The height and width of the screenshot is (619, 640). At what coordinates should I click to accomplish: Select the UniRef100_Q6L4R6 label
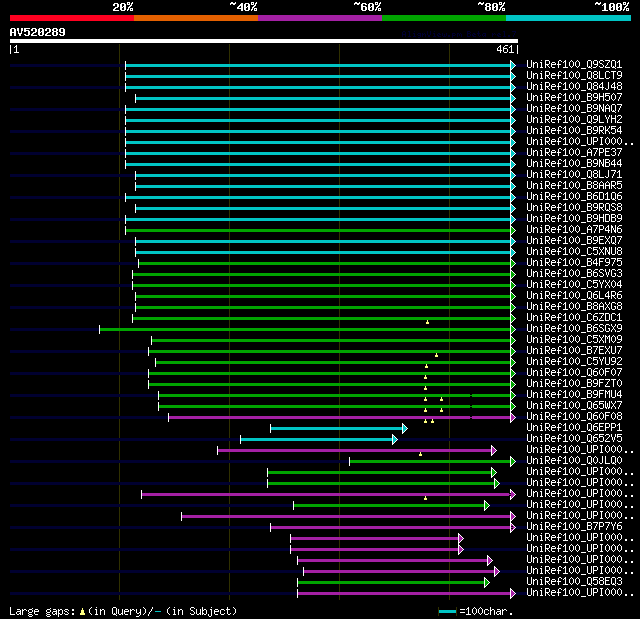(574, 296)
